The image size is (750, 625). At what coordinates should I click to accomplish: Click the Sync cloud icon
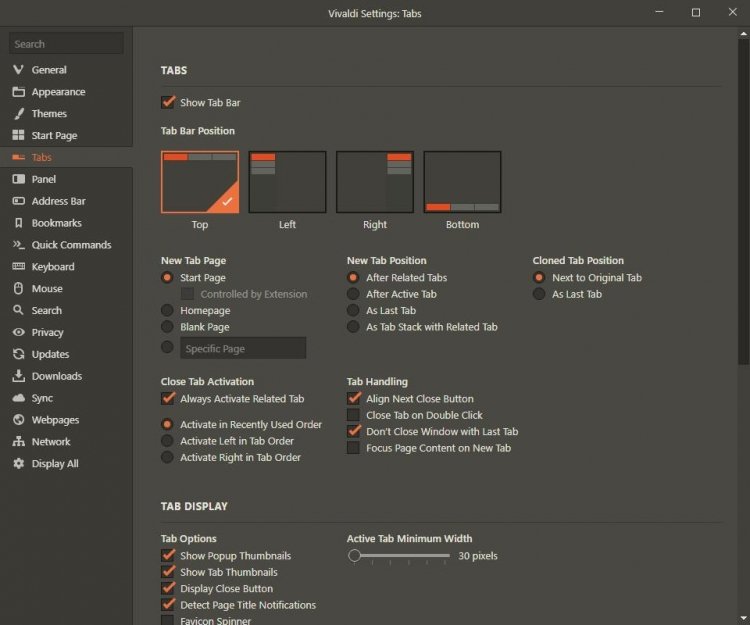click(x=18, y=398)
